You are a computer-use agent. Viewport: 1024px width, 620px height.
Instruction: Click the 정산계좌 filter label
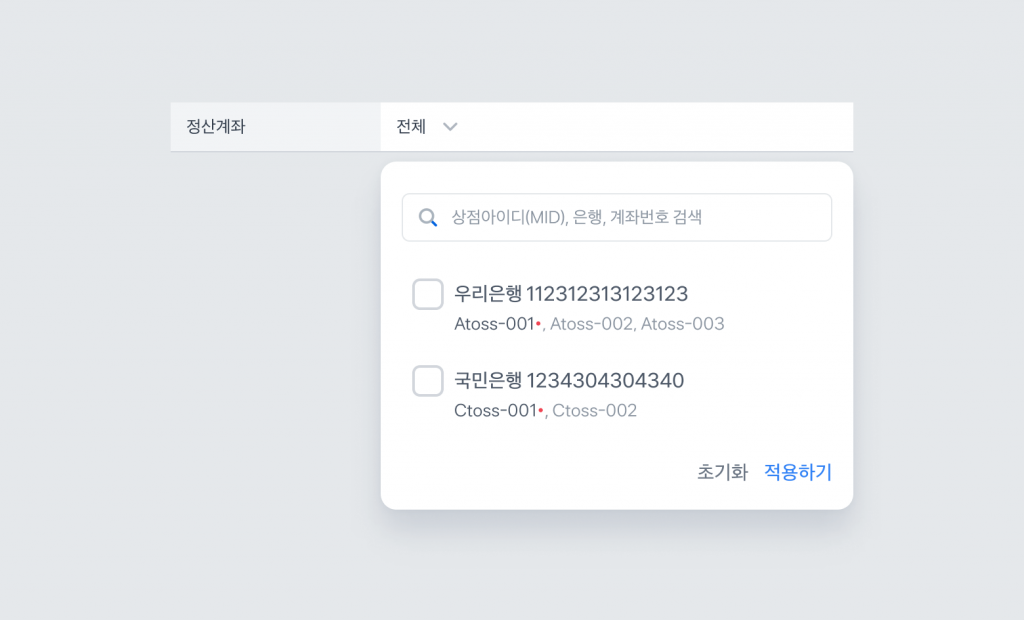pos(216,127)
